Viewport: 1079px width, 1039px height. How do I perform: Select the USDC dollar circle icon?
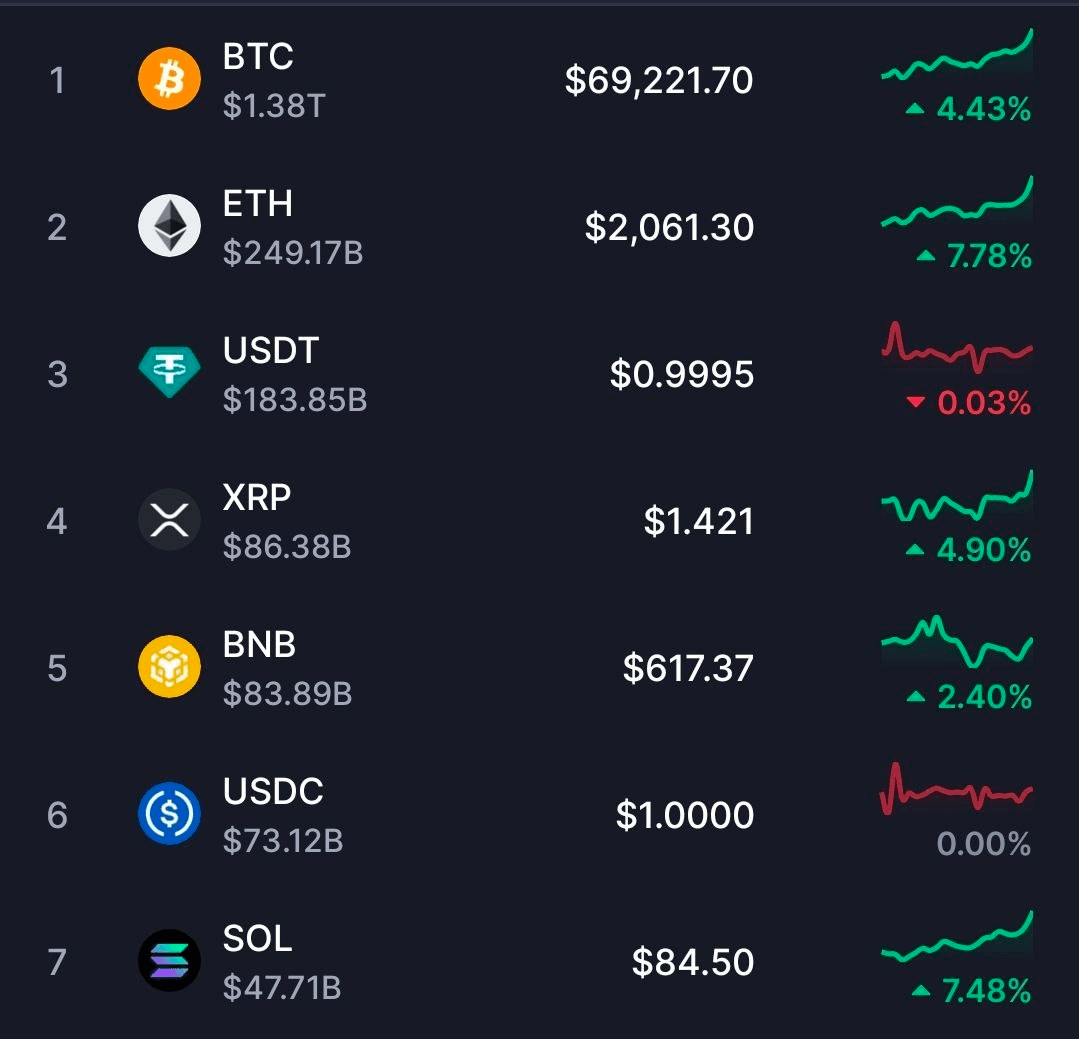click(168, 811)
